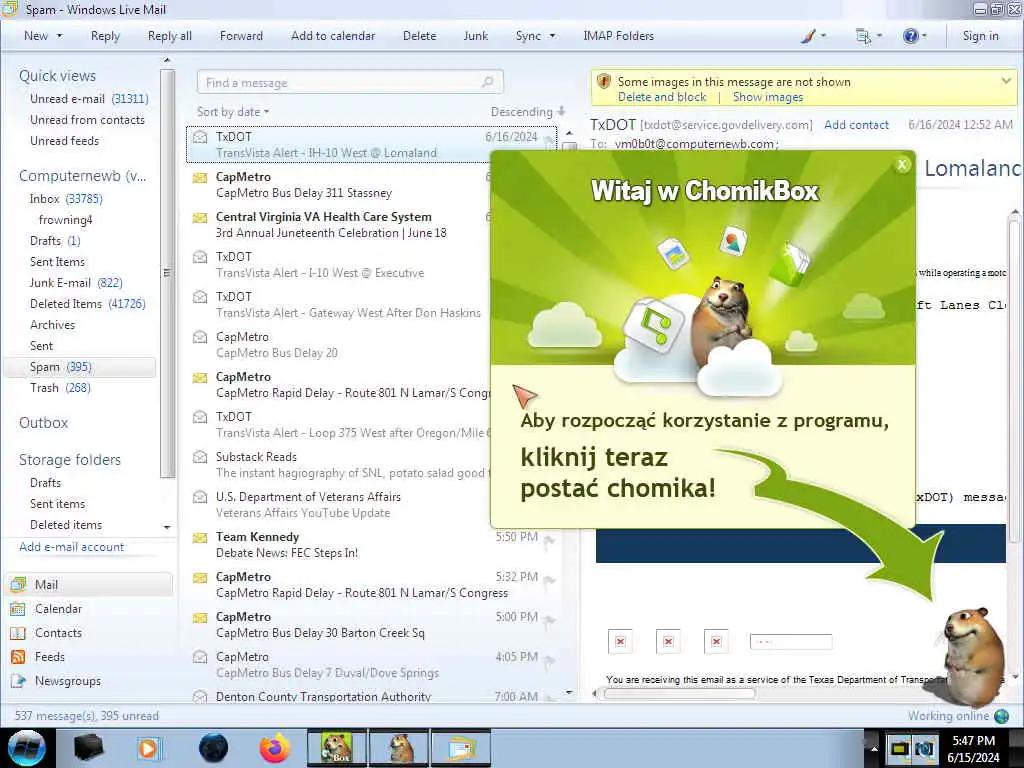Open the Mail view icon
The width and height of the screenshot is (1024, 768).
(18, 584)
